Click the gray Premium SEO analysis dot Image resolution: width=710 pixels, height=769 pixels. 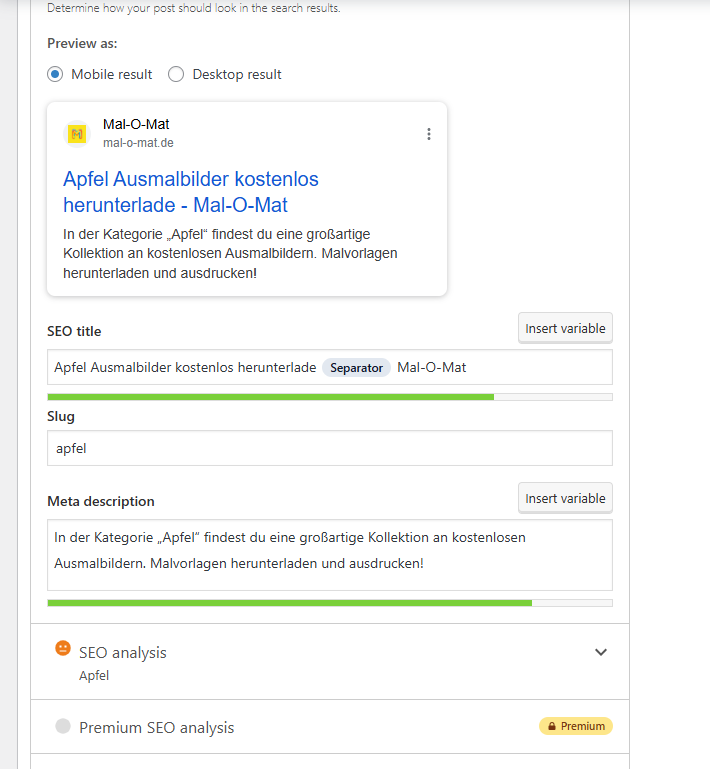63,726
